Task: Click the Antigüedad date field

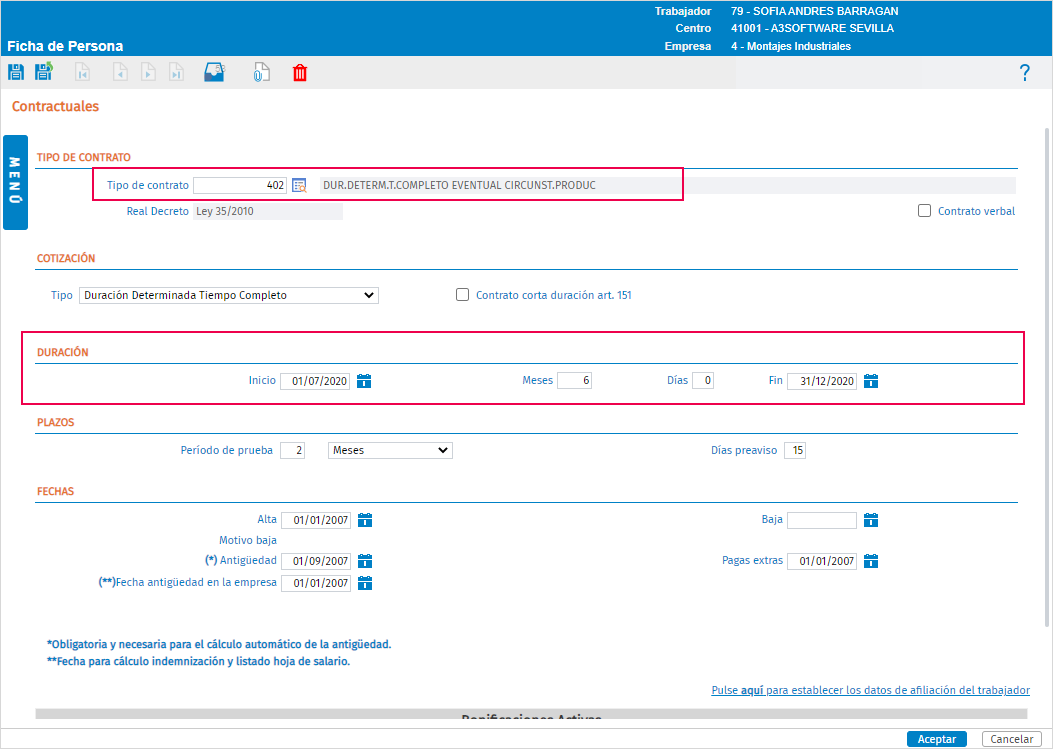Action: point(316,561)
